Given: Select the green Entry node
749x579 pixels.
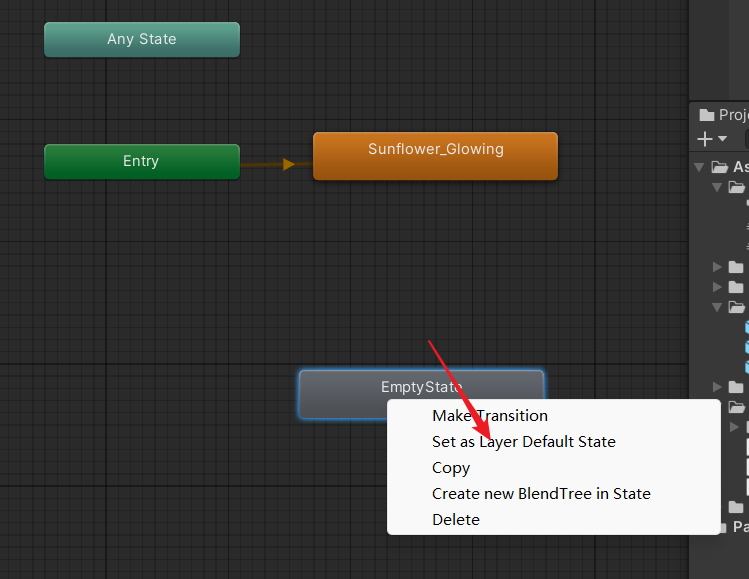Looking at the screenshot, I should (x=141, y=161).
